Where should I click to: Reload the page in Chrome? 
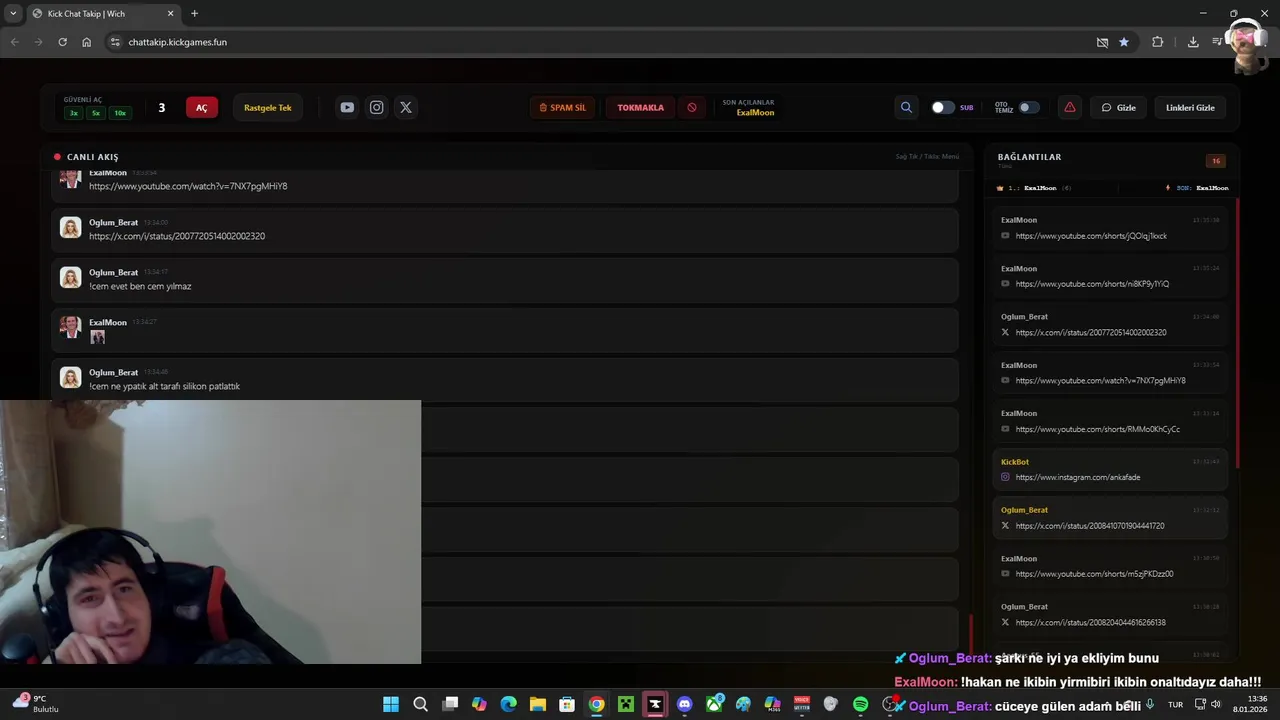[62, 42]
